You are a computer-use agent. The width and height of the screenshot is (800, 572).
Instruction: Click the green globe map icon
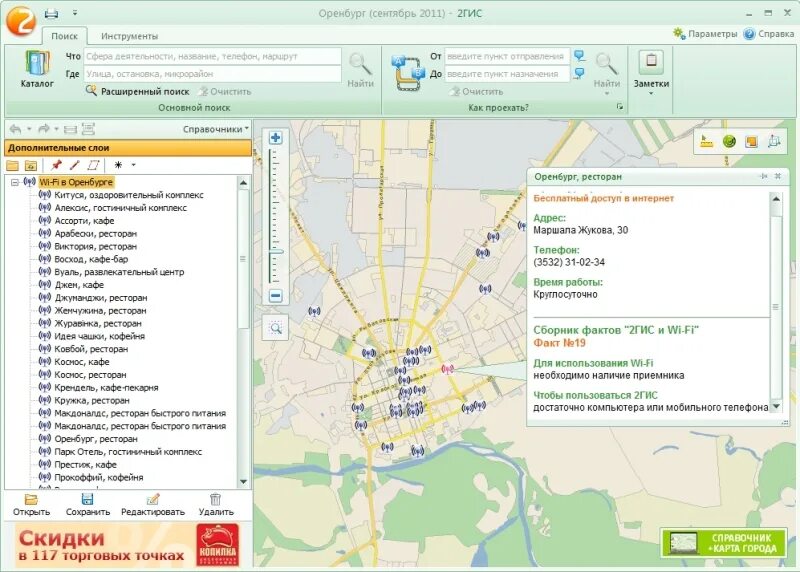729,141
